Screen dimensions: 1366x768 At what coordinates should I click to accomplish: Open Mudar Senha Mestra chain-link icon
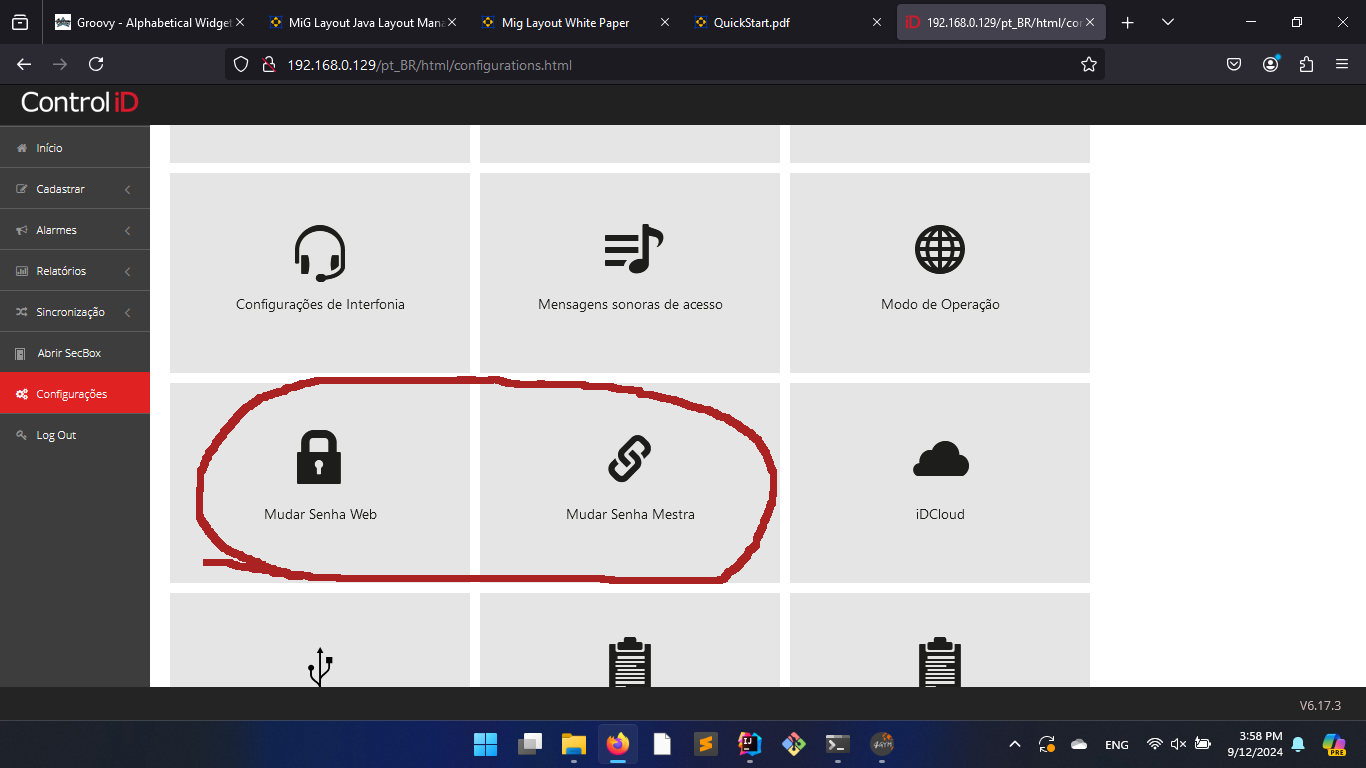630,459
